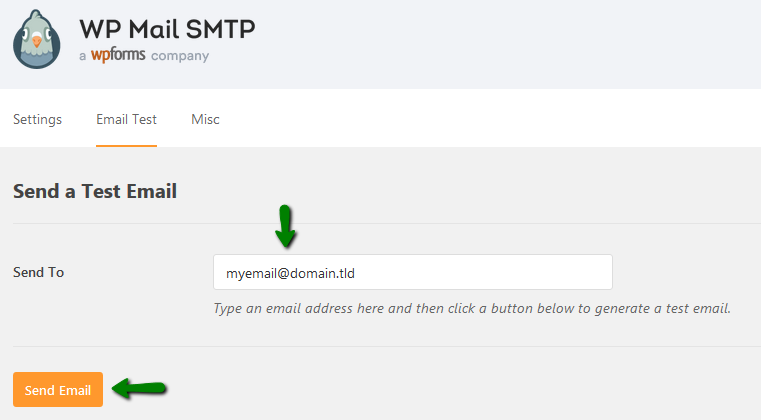Click the green left-pointing arrow annotation
The image size is (761, 420).
(x=139, y=388)
